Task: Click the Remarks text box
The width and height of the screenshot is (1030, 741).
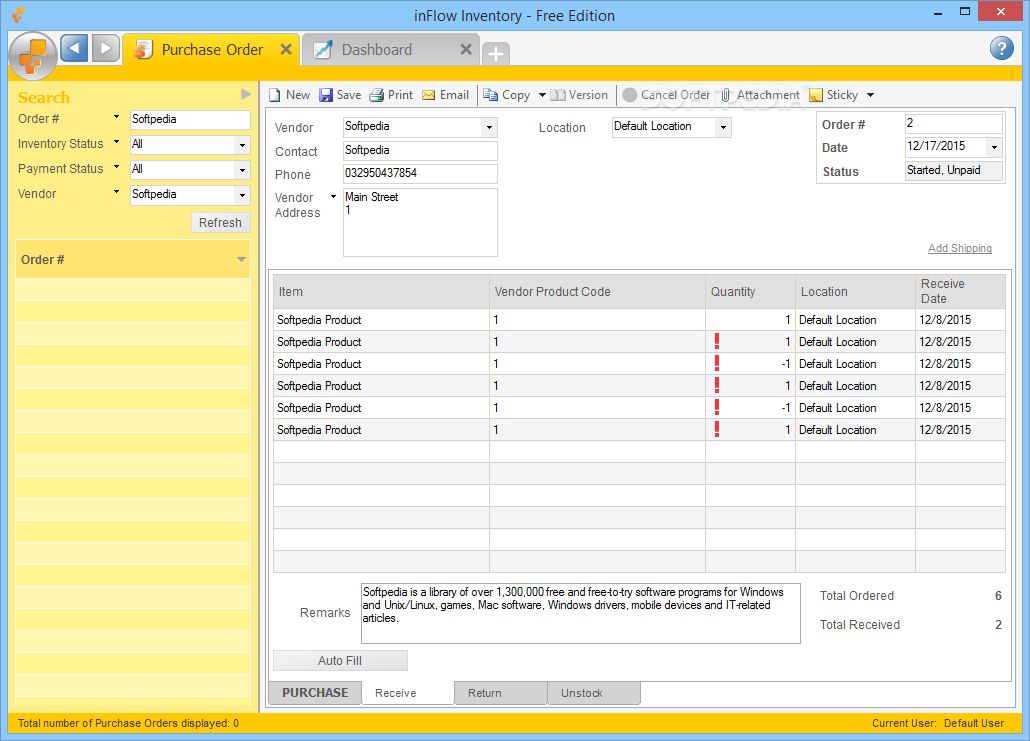Action: coord(580,613)
